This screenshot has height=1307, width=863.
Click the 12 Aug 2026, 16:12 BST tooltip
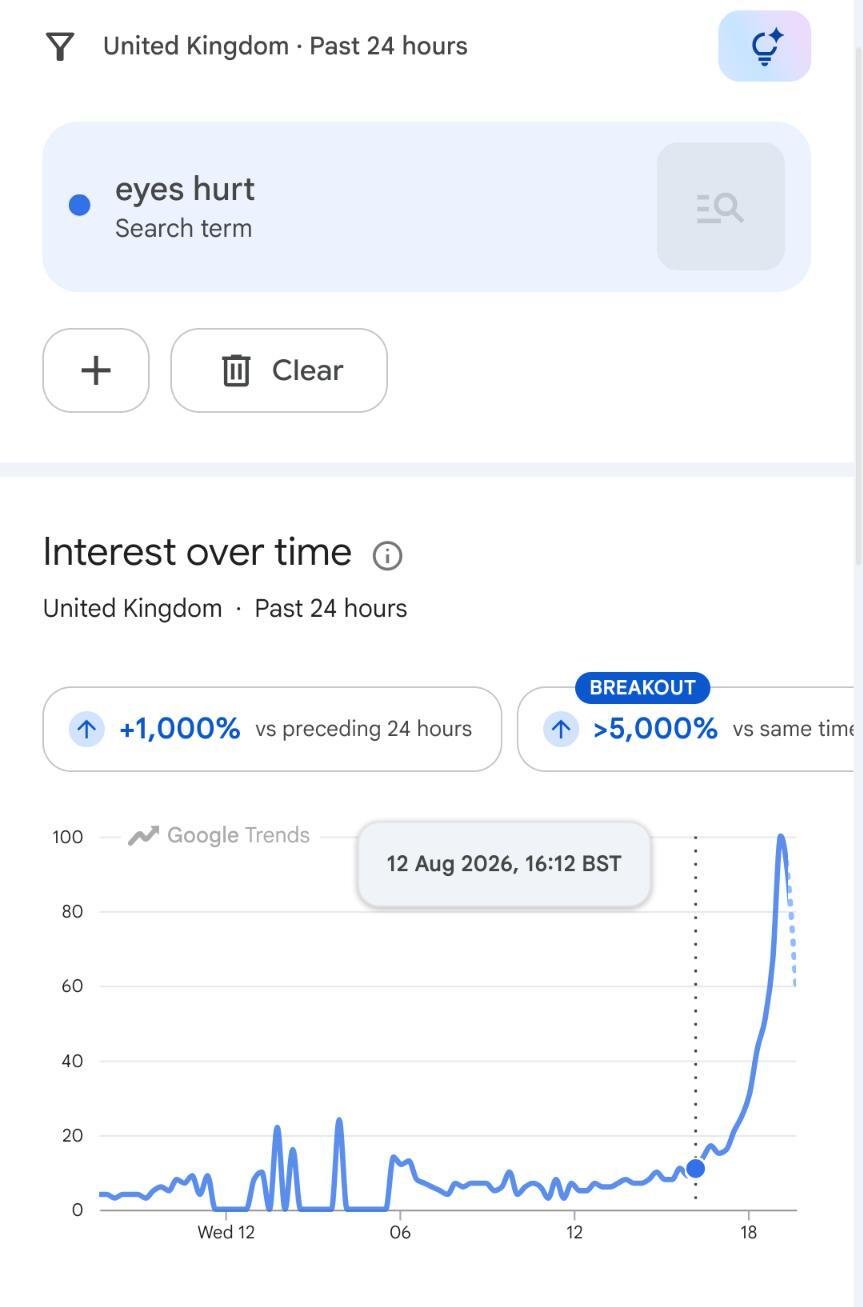coord(504,864)
